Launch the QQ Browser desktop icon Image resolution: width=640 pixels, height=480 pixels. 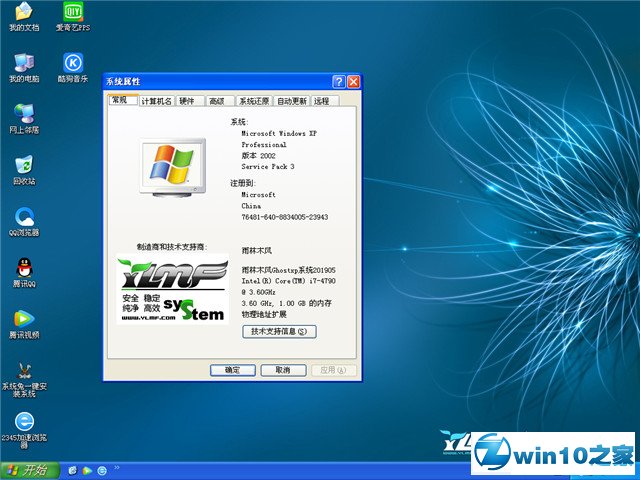click(24, 222)
